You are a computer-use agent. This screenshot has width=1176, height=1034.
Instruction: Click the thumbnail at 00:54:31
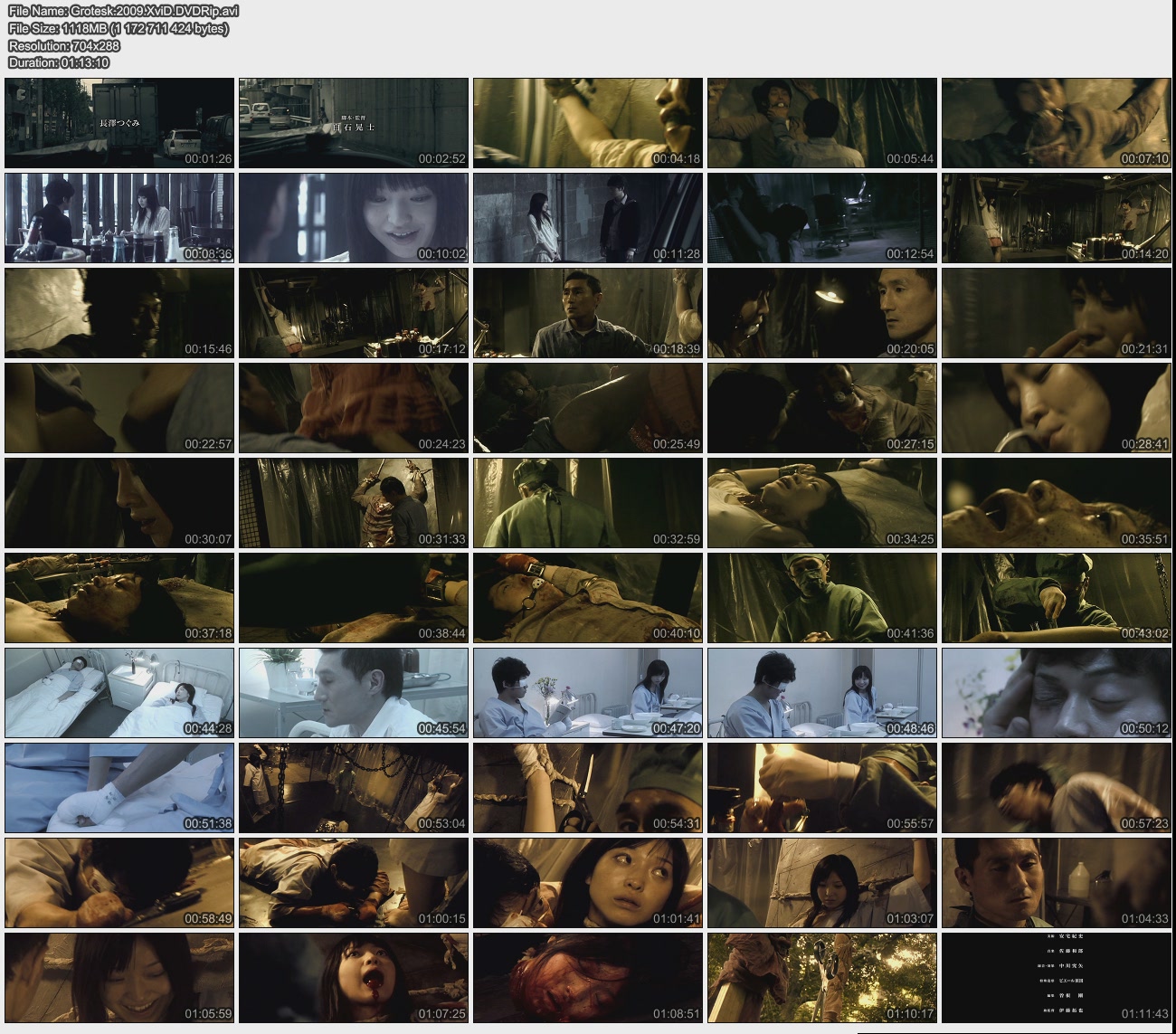588,788
